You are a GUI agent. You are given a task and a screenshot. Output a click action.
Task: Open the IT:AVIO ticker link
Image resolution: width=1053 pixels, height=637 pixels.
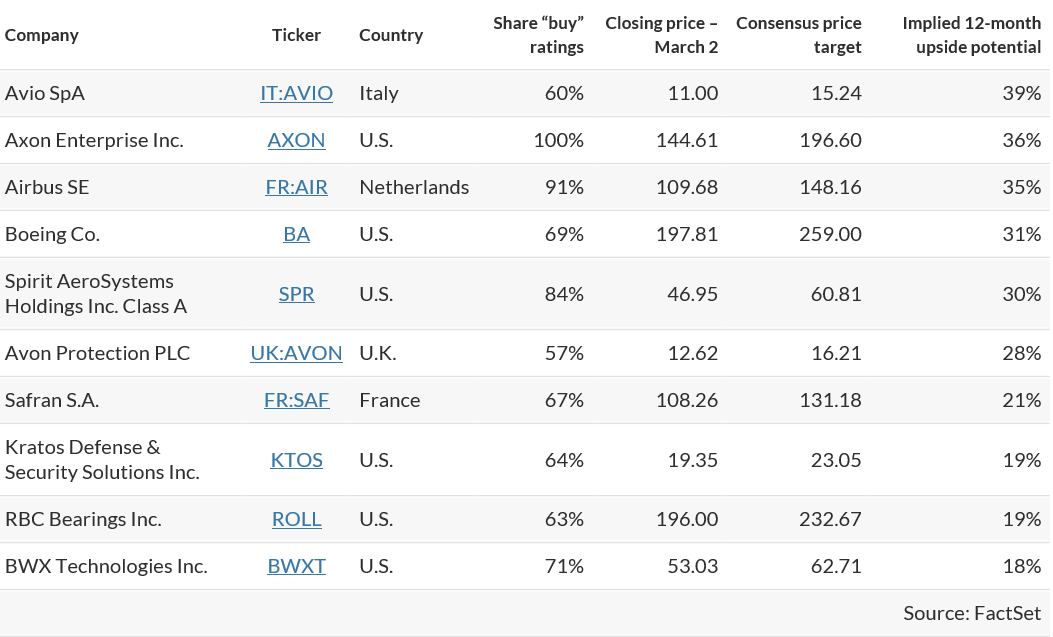point(296,93)
